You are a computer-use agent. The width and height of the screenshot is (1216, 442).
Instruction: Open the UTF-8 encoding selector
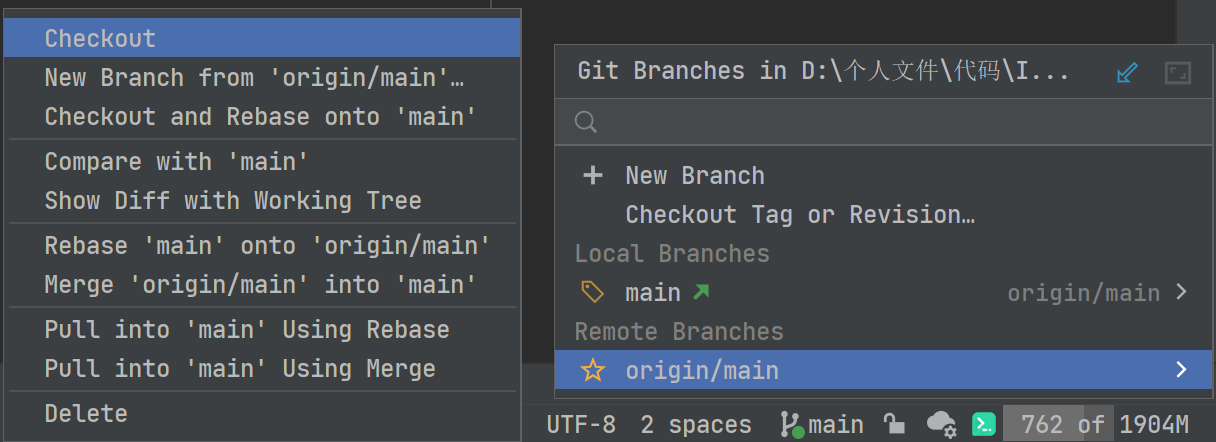pos(581,424)
